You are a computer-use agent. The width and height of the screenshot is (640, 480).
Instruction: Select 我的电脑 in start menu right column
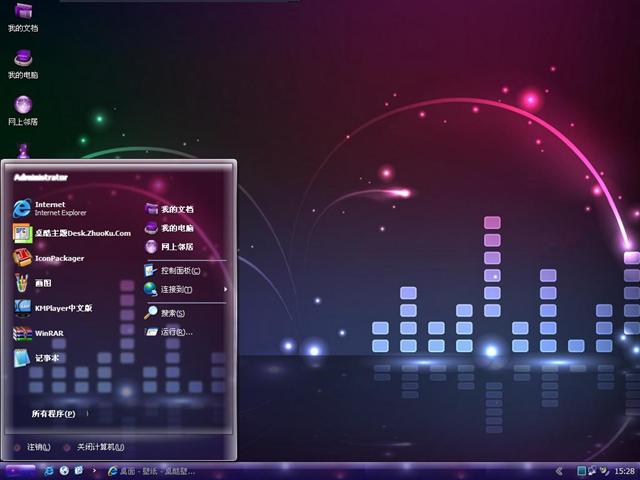click(169, 228)
